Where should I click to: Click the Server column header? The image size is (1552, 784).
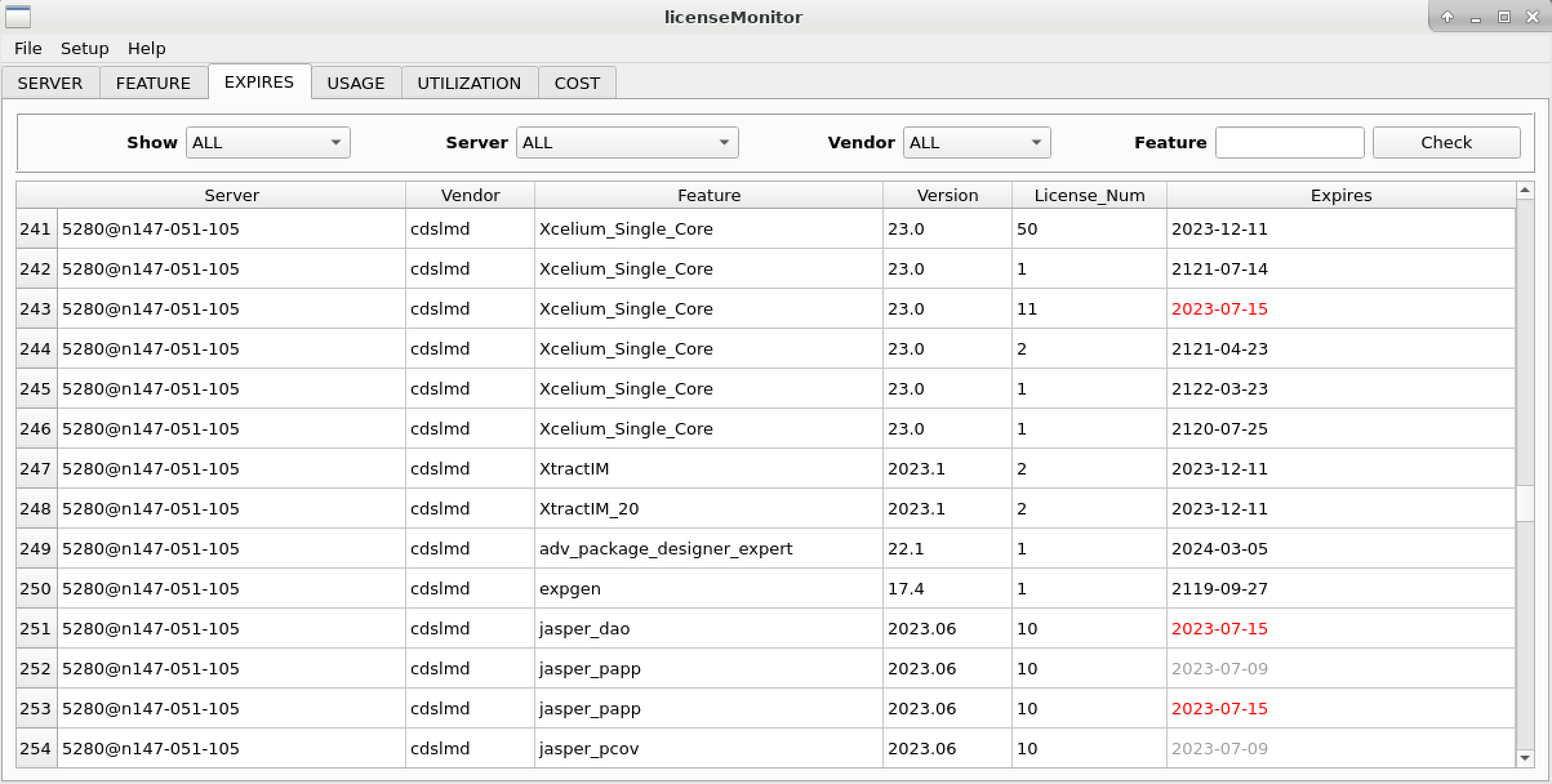point(232,195)
